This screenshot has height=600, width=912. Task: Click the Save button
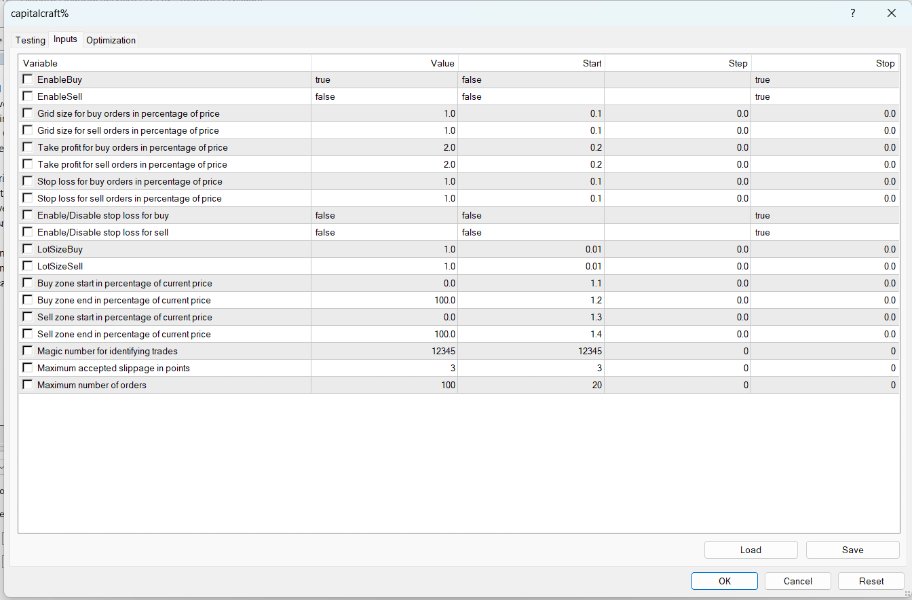(853, 549)
